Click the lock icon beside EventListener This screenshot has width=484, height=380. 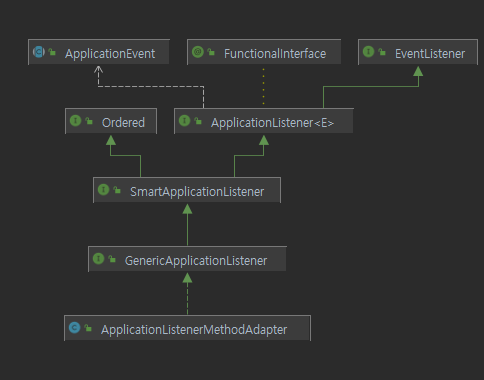pos(382,52)
